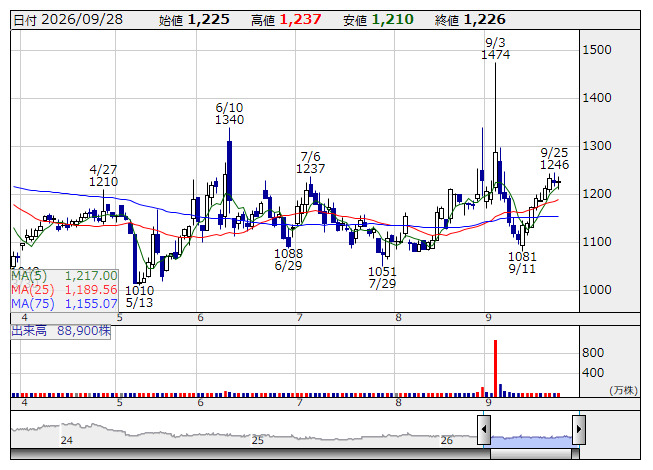The image size is (653, 470).
Task: Click the left range slider handle arrow
Action: (x=484, y=429)
